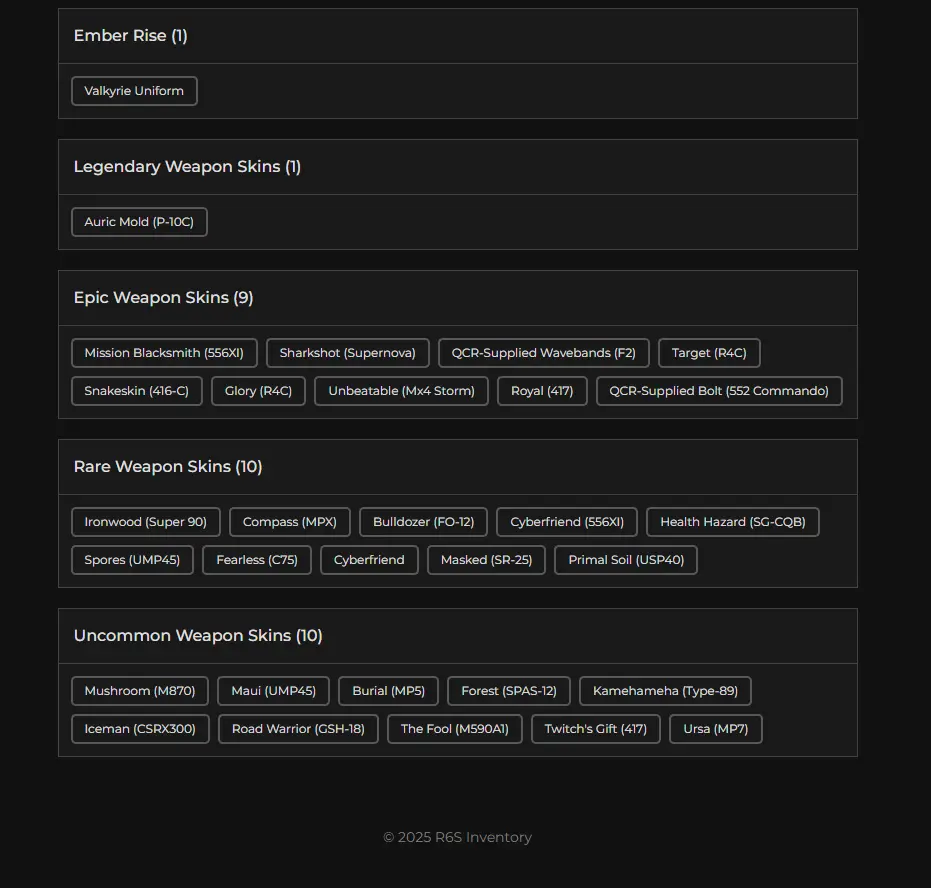Pick the Mushroom (M870) skin

tap(140, 691)
